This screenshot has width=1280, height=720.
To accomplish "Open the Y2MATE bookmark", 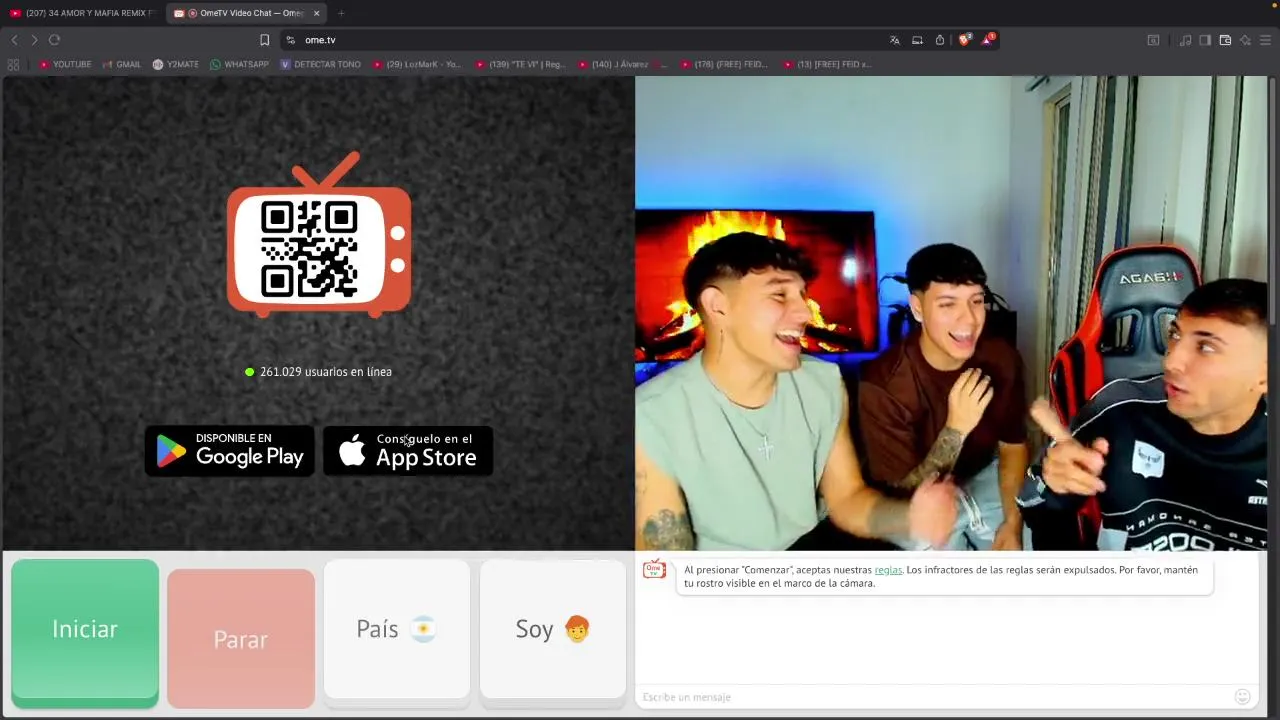I will 176,64.
